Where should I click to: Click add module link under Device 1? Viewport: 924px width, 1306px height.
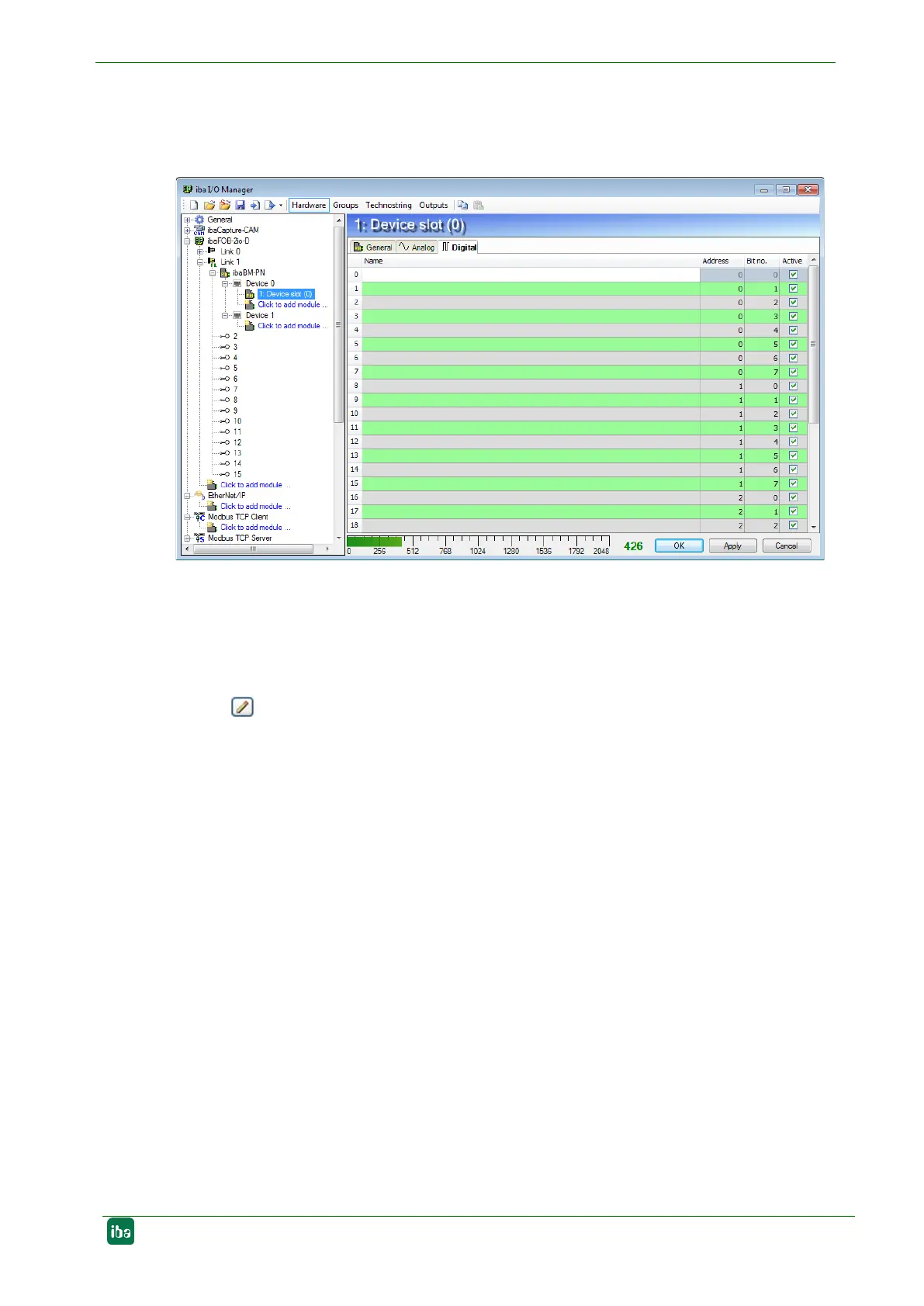[x=292, y=326]
